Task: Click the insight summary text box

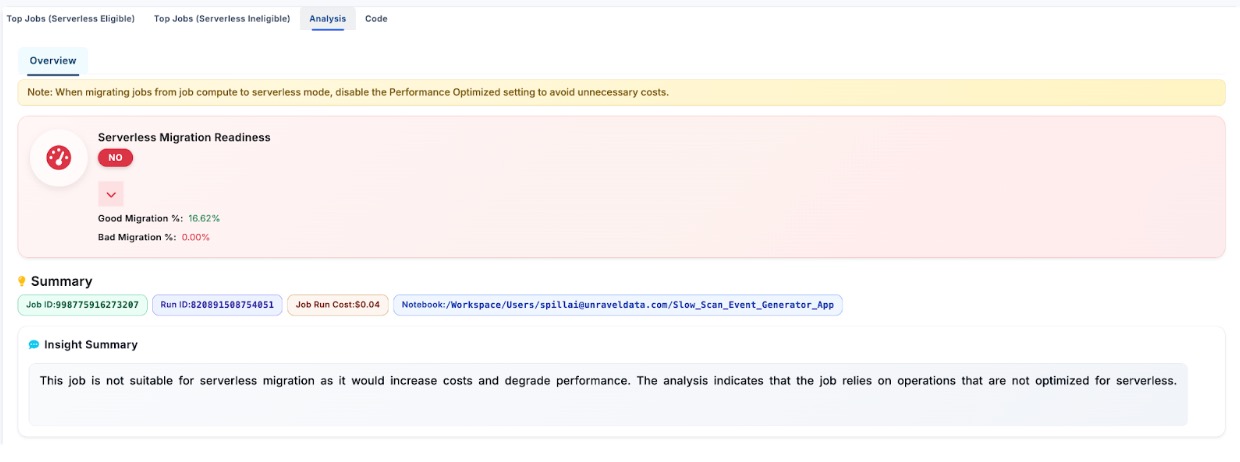Action: (608, 393)
